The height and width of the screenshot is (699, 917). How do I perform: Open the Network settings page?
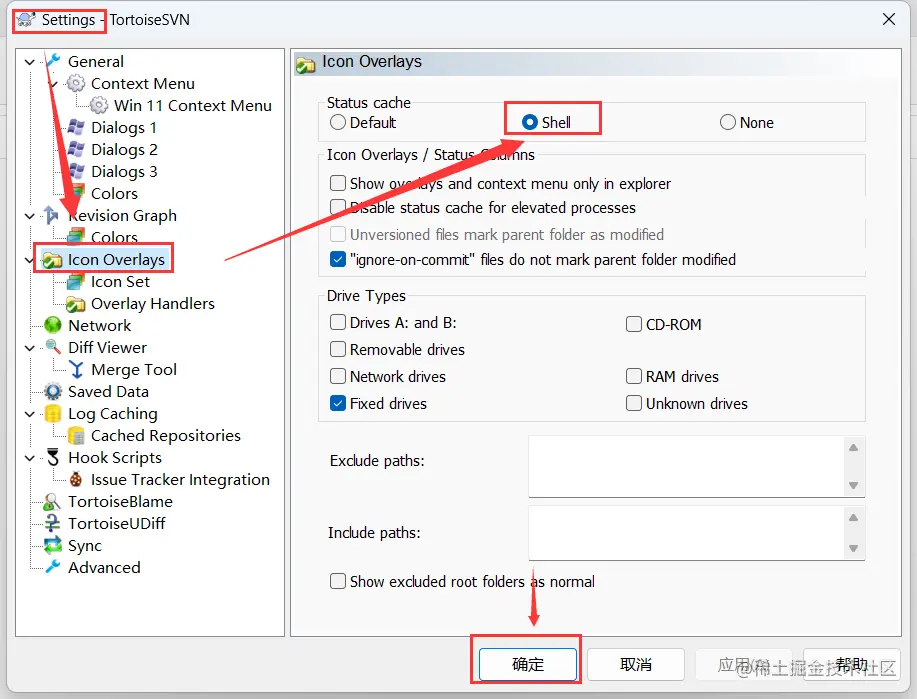tap(99, 325)
